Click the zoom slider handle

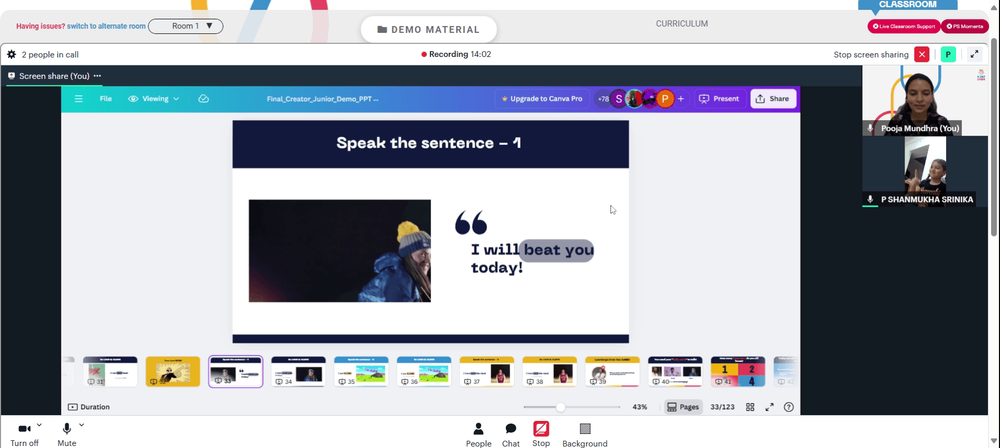pos(561,407)
